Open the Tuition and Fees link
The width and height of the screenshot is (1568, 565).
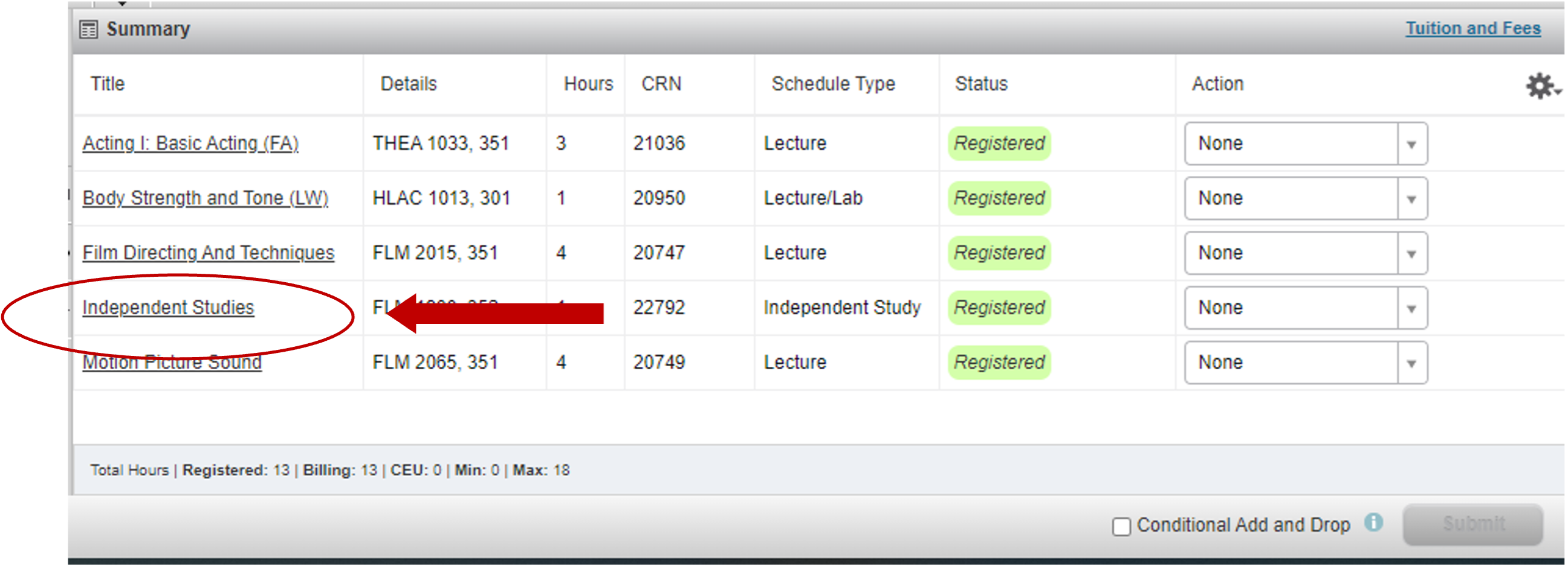click(1472, 28)
